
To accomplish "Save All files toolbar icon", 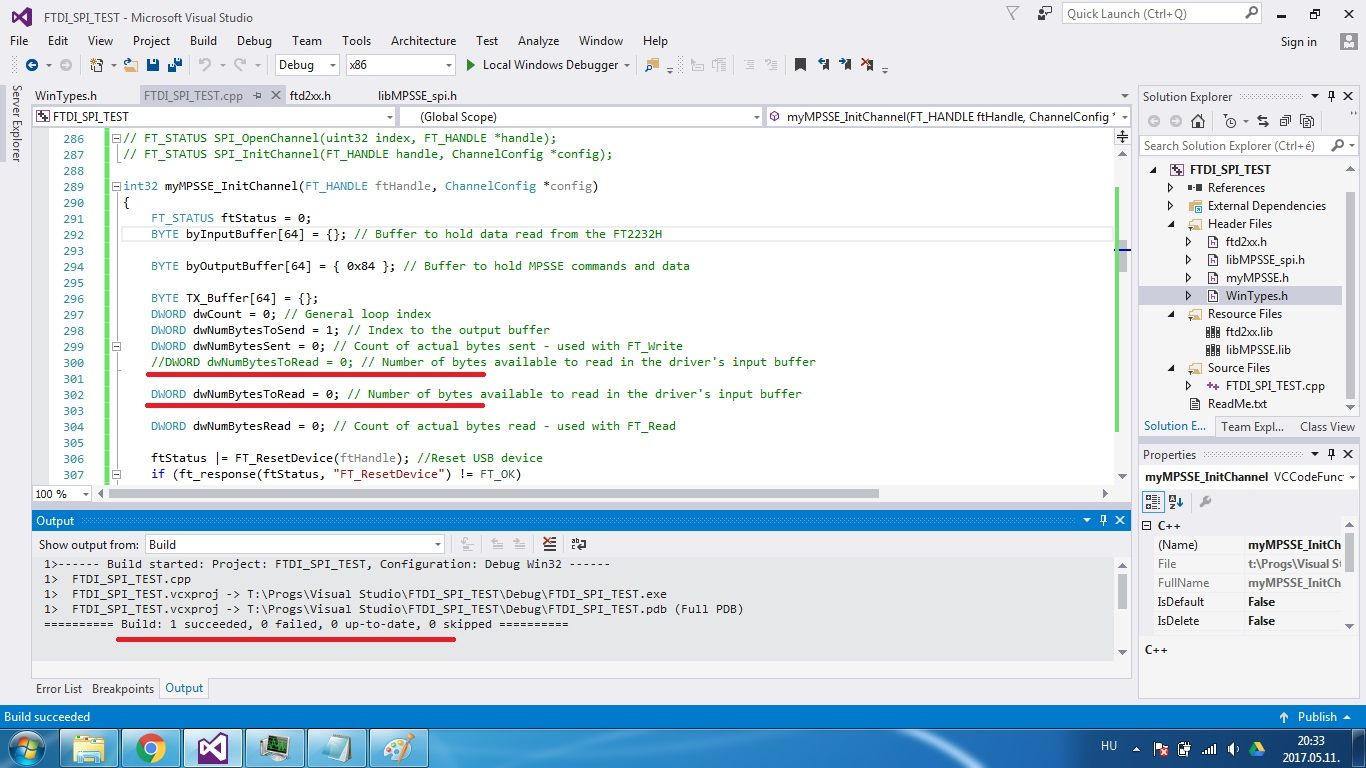I will click(174, 65).
